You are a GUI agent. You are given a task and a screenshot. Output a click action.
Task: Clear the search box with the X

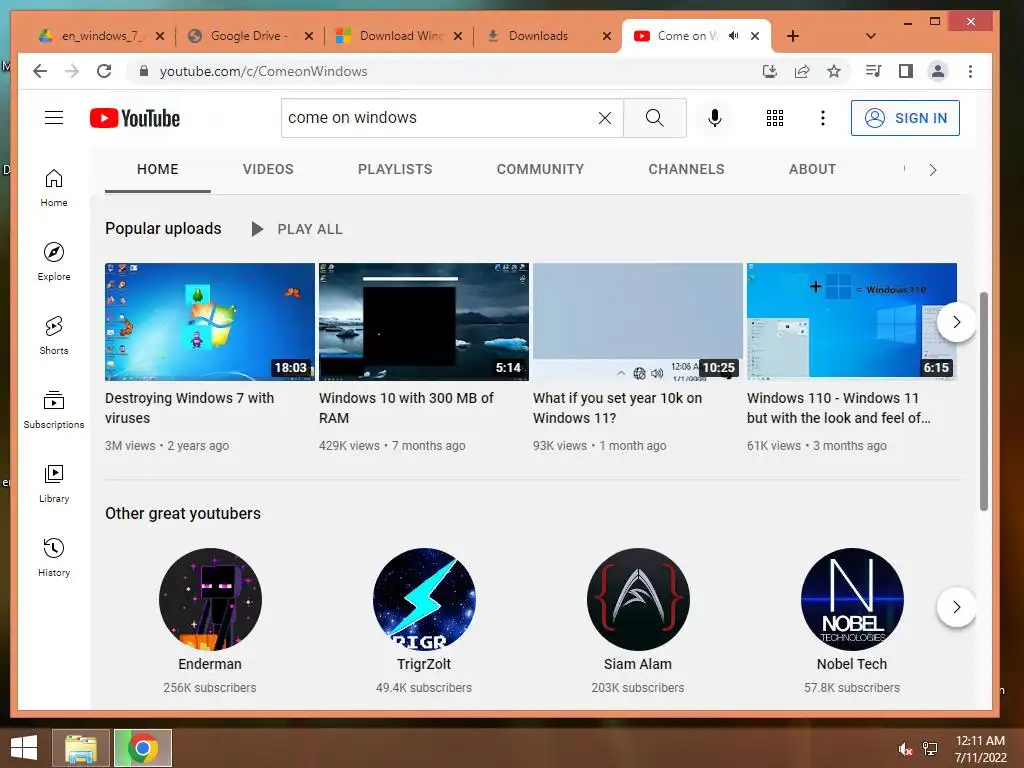coord(605,118)
